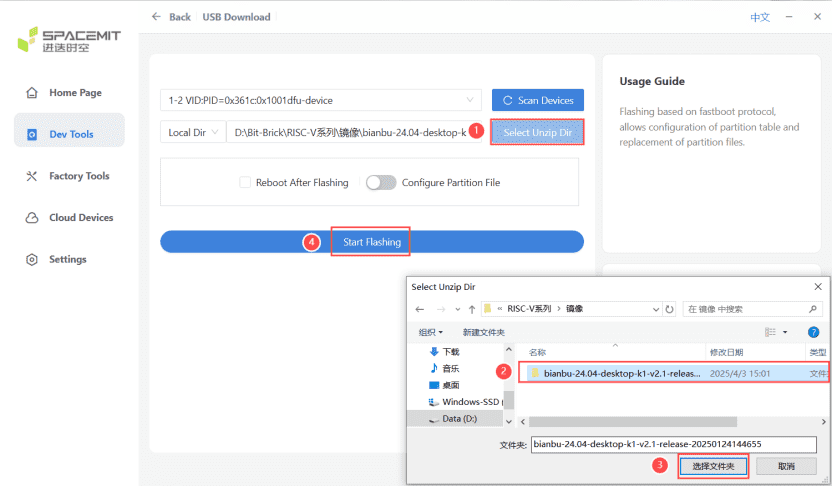Screen dimensions: 832x486
Task: Select Data (D:) in navigation tree
Action: 459,418
